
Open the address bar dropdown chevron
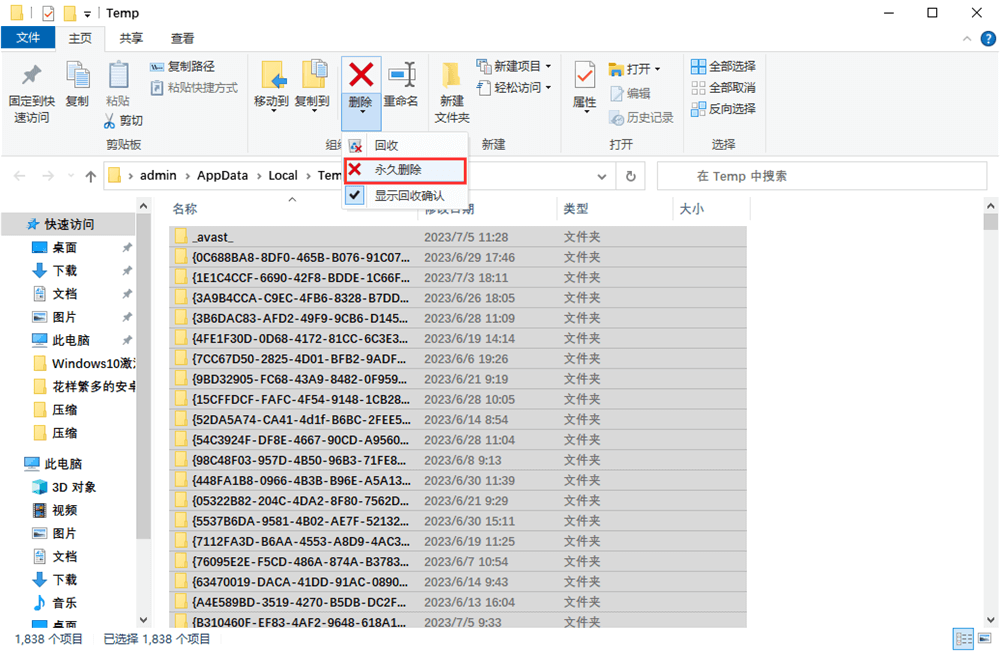pos(603,175)
